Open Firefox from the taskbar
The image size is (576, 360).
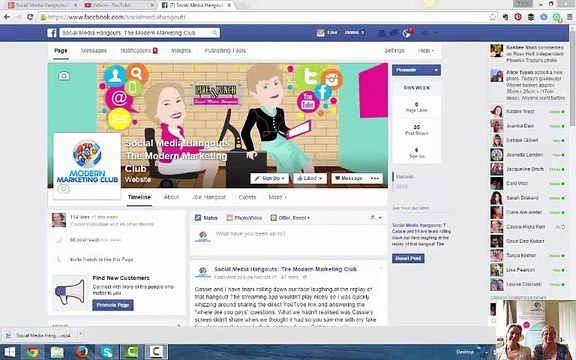pyautogui.click(x=82, y=352)
